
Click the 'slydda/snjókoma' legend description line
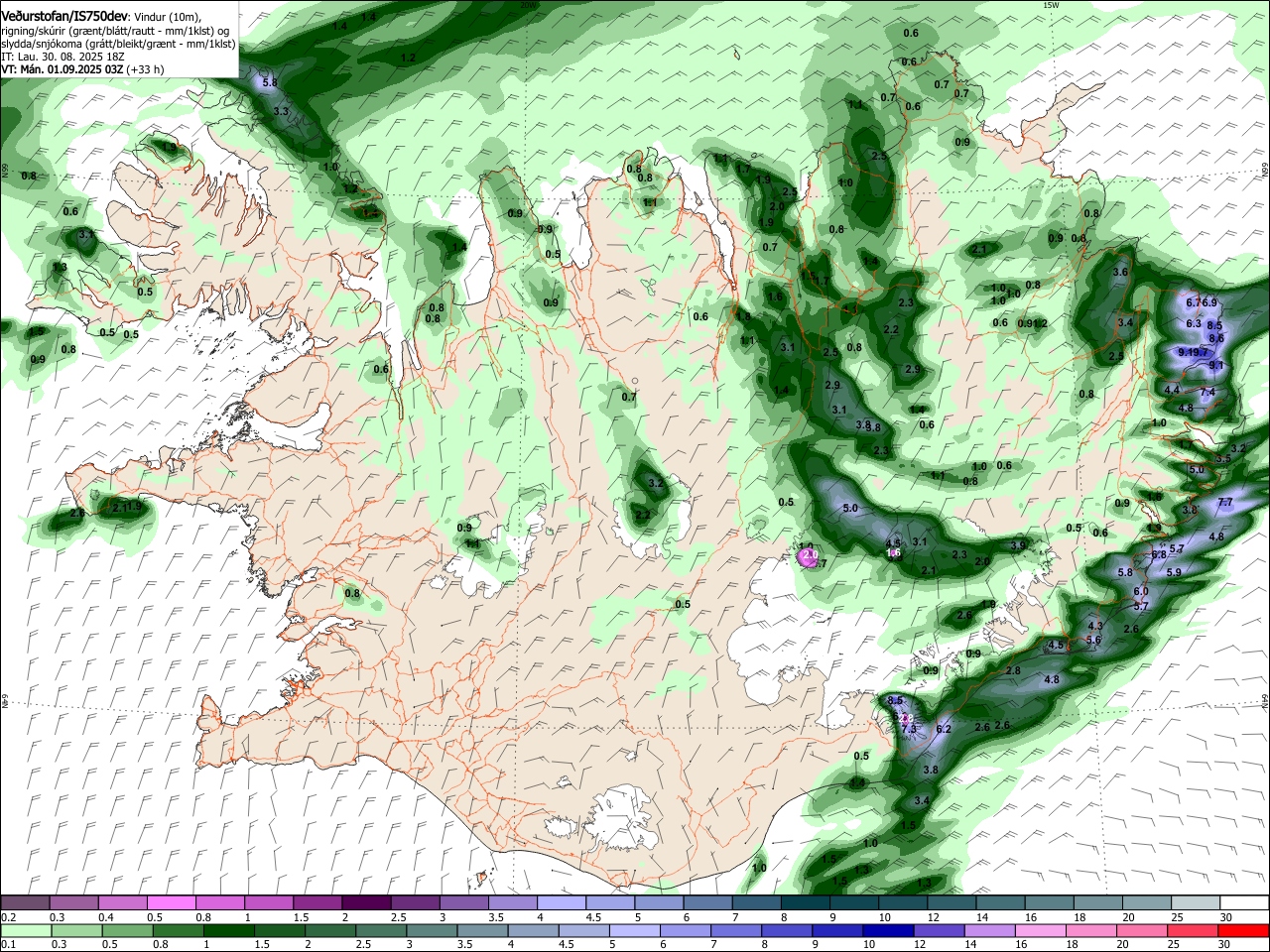pyautogui.click(x=118, y=44)
